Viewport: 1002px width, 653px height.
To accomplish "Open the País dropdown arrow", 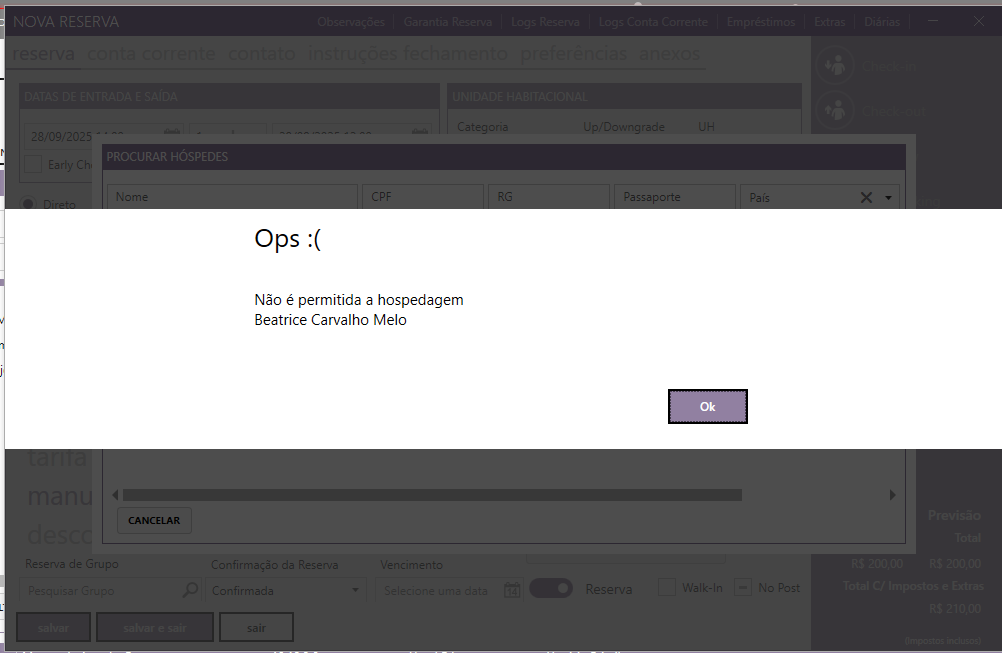I will point(888,198).
